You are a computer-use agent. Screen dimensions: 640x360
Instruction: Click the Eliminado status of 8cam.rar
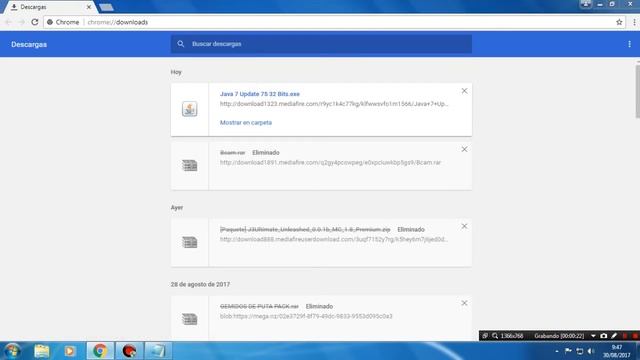(266, 153)
